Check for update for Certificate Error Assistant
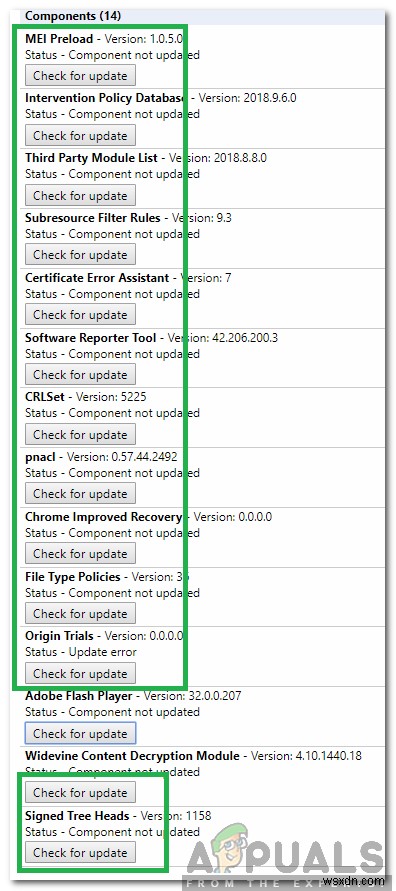 (80, 315)
